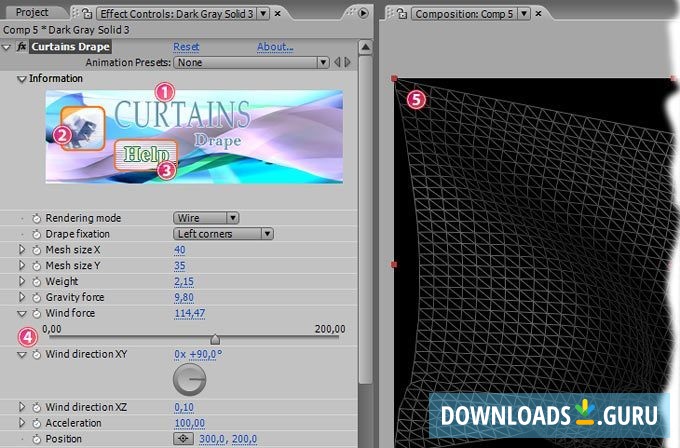The image size is (680, 448).
Task: Open Effect Controls layer dropdown arrow
Action: point(263,14)
